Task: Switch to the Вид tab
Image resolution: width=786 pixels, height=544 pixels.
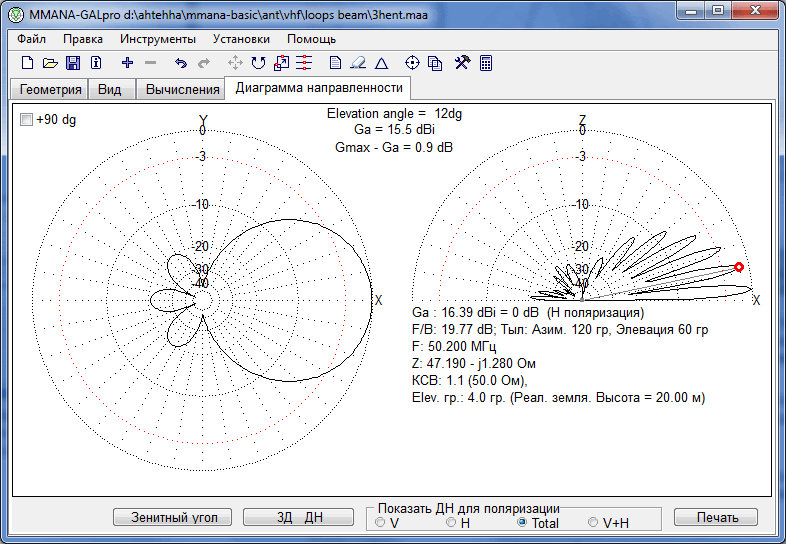Action: 110,89
